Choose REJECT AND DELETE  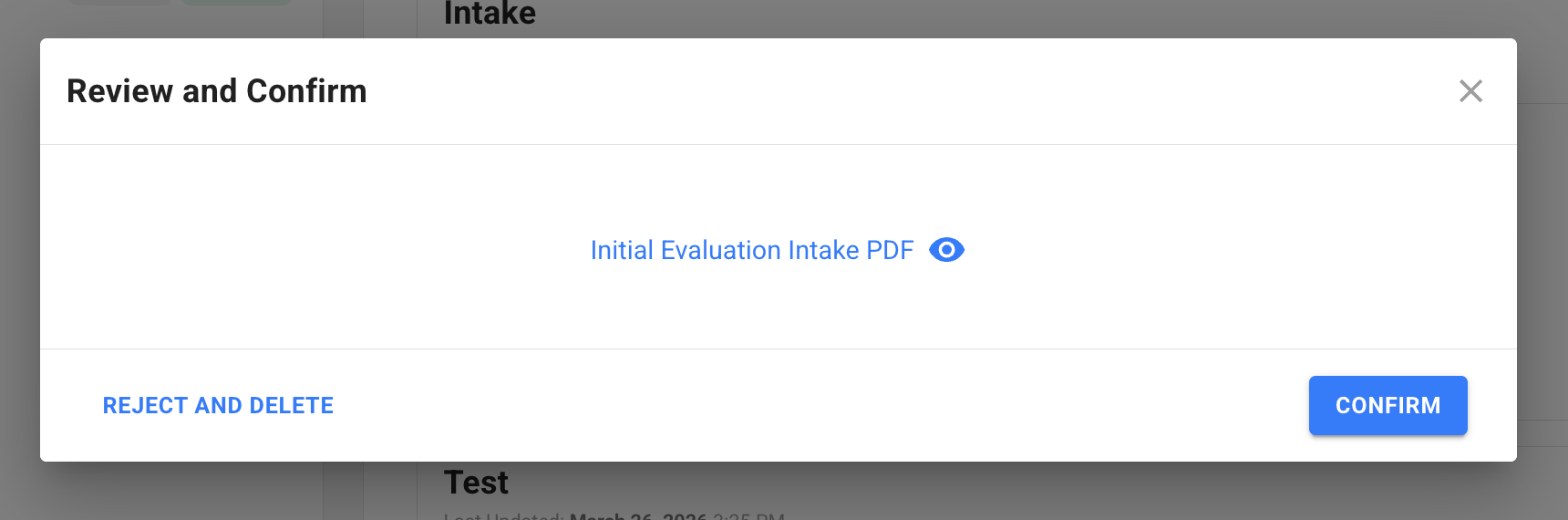click(x=218, y=405)
